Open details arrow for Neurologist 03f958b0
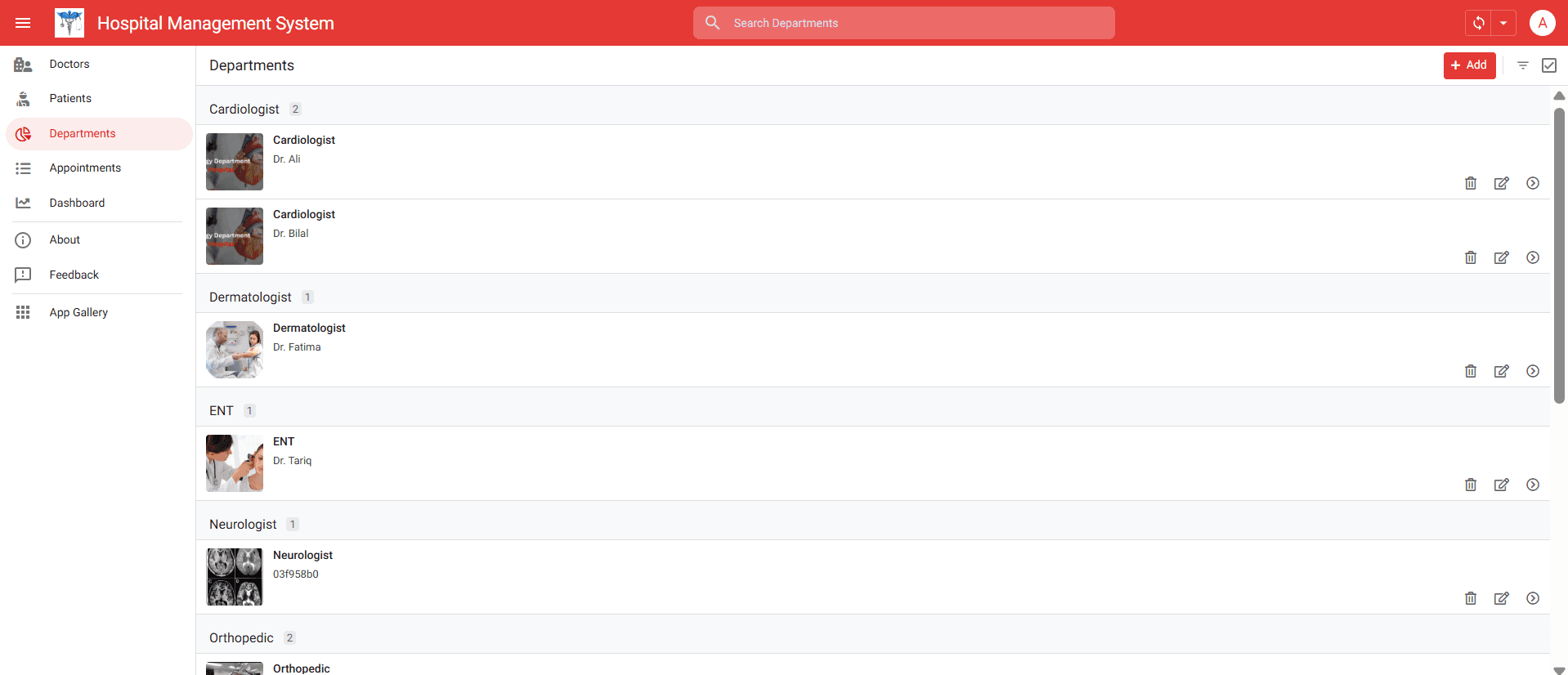The width and height of the screenshot is (1568, 675). (x=1533, y=598)
